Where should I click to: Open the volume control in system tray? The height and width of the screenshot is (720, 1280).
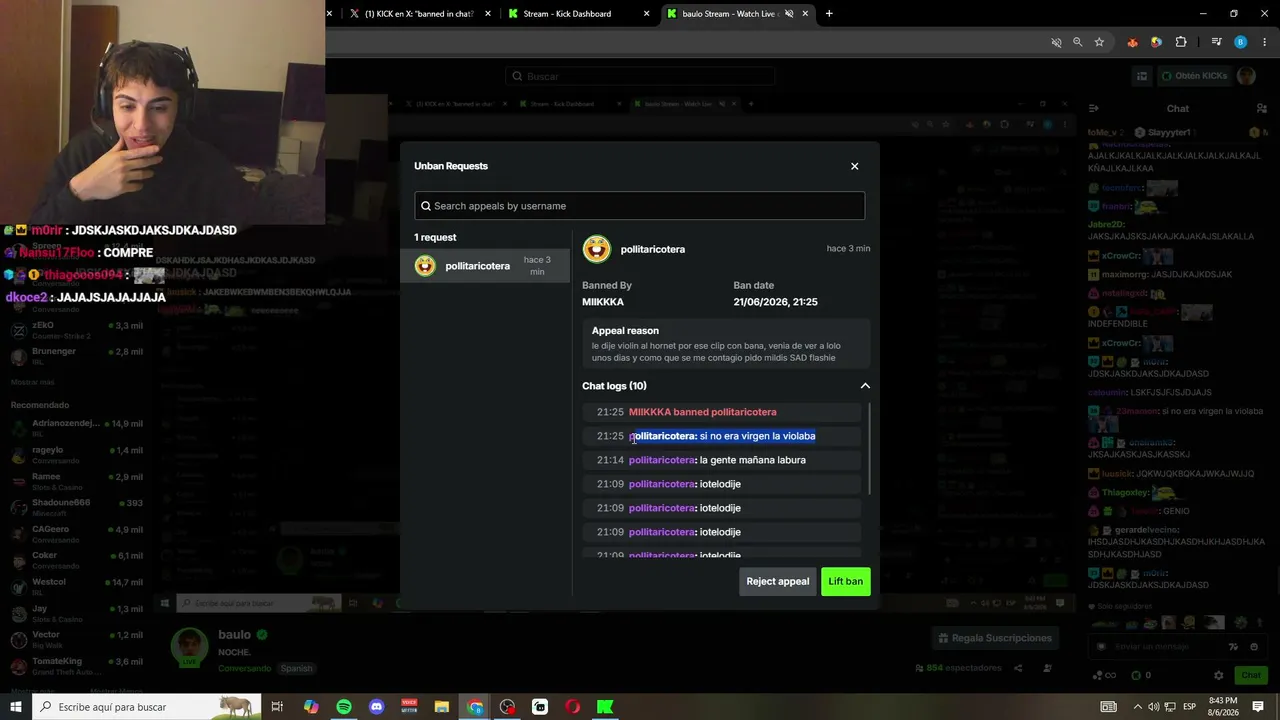coord(1154,707)
